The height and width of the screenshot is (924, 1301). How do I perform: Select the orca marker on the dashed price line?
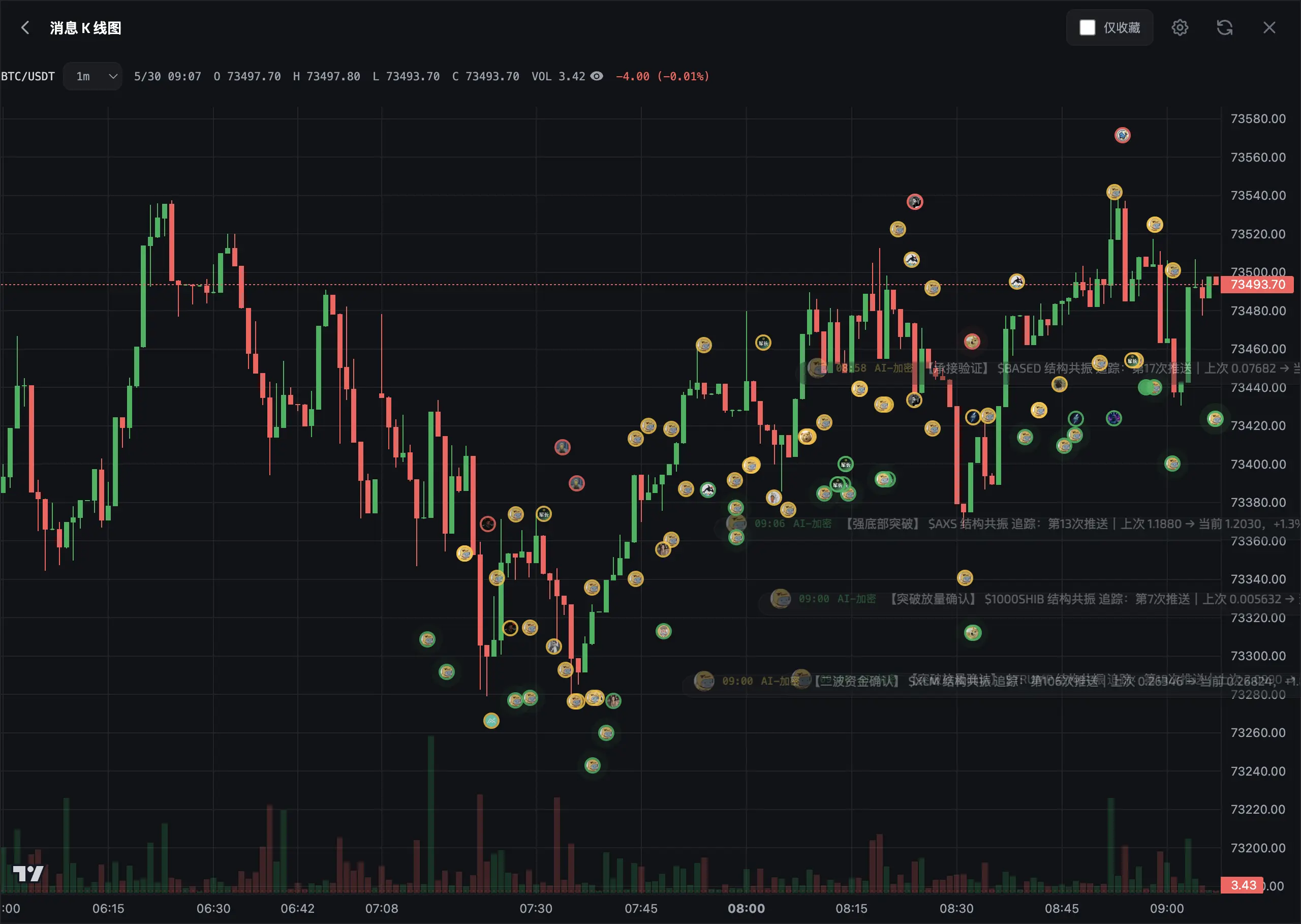1016,281
